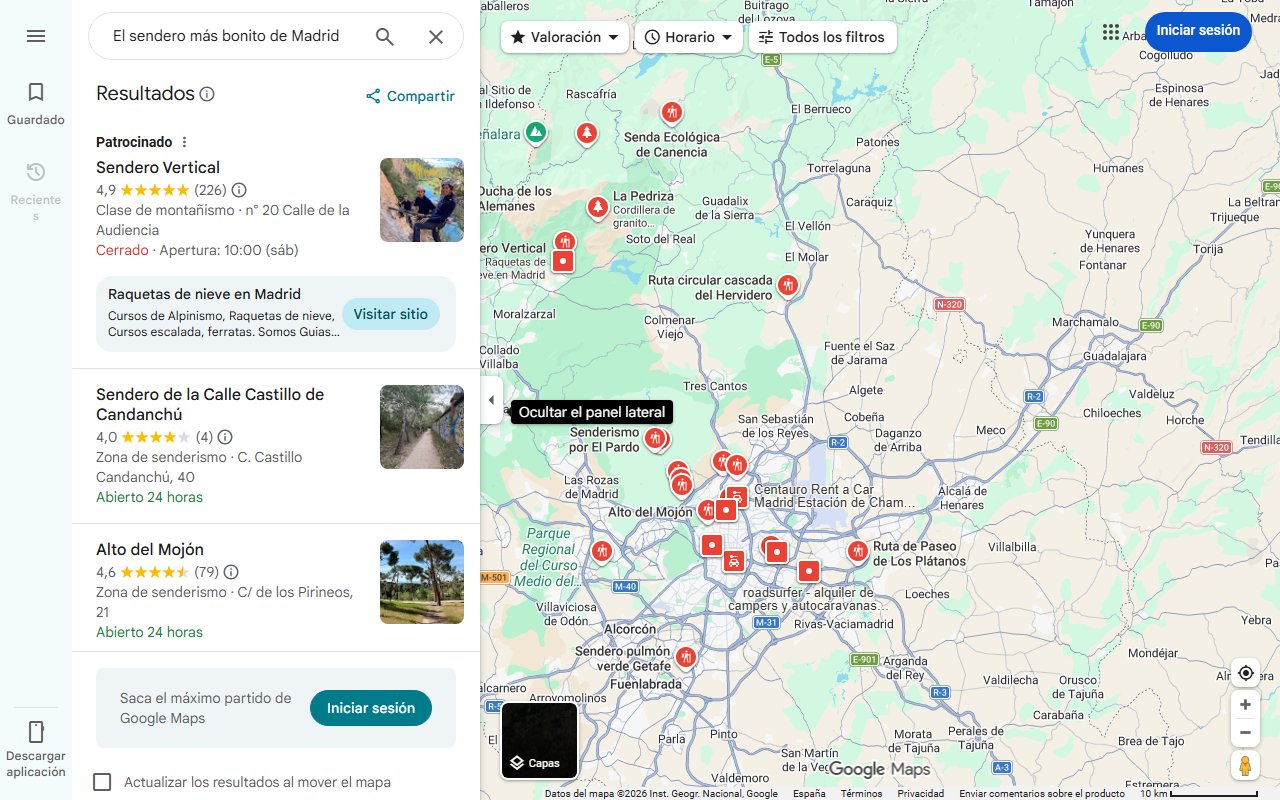
Task: Center the map with the location icon
Action: [1245, 673]
